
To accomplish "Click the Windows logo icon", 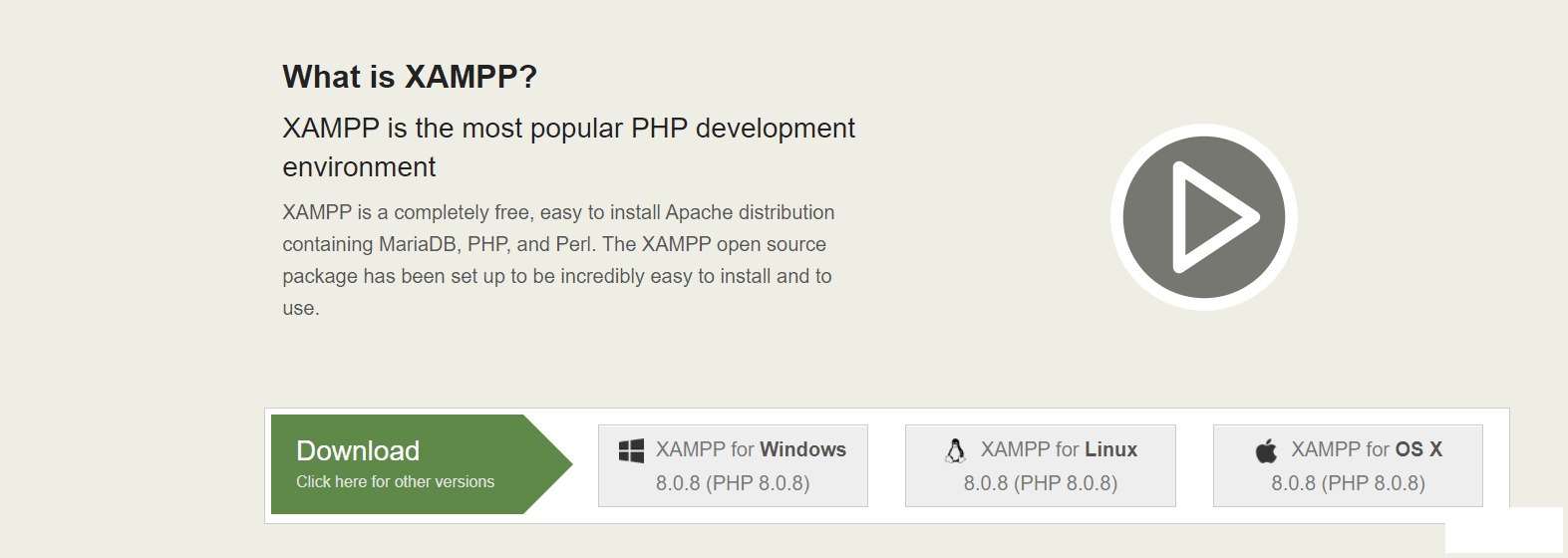I will tap(631, 450).
